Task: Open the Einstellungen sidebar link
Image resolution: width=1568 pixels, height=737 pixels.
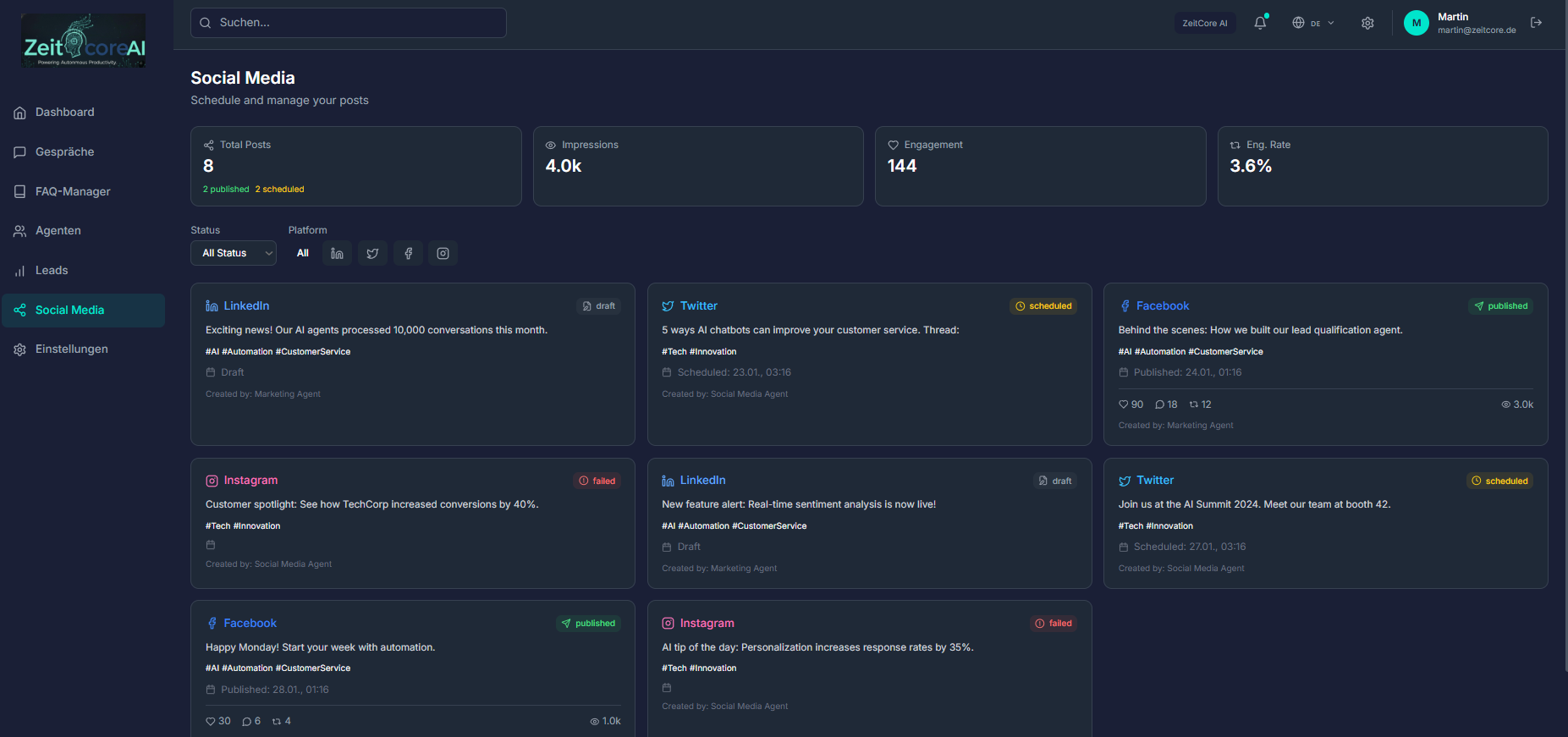Action: 72,349
